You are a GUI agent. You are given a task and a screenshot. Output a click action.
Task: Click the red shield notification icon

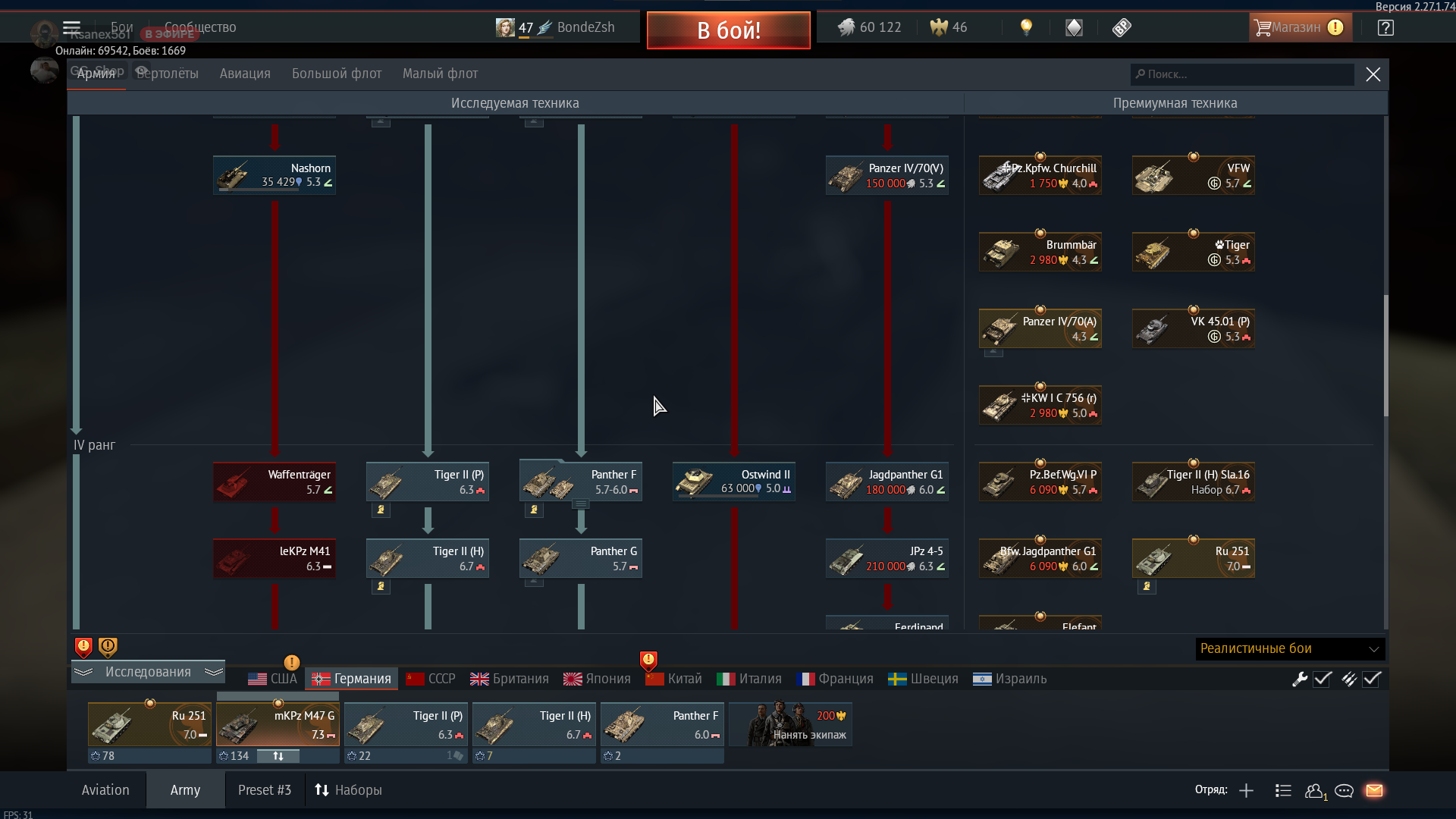point(83,647)
